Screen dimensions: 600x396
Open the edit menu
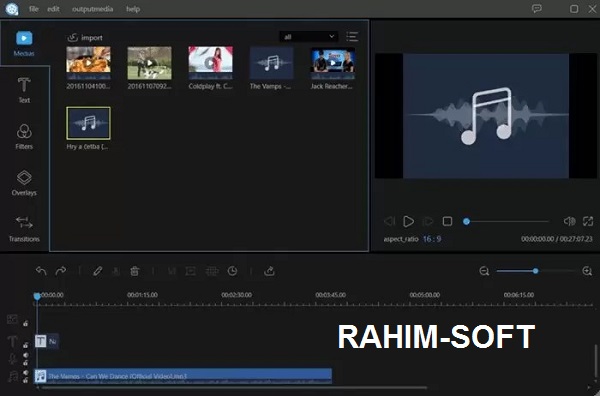click(53, 9)
